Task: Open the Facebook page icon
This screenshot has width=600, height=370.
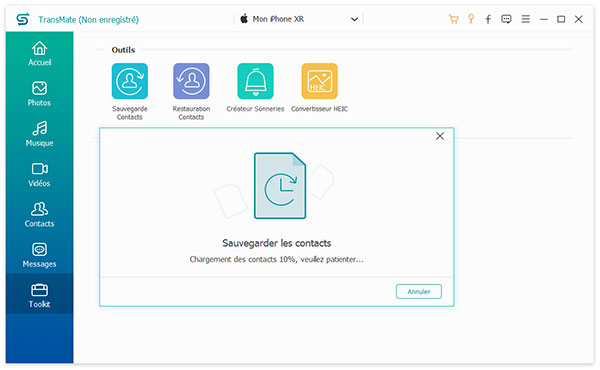Action: (x=488, y=19)
